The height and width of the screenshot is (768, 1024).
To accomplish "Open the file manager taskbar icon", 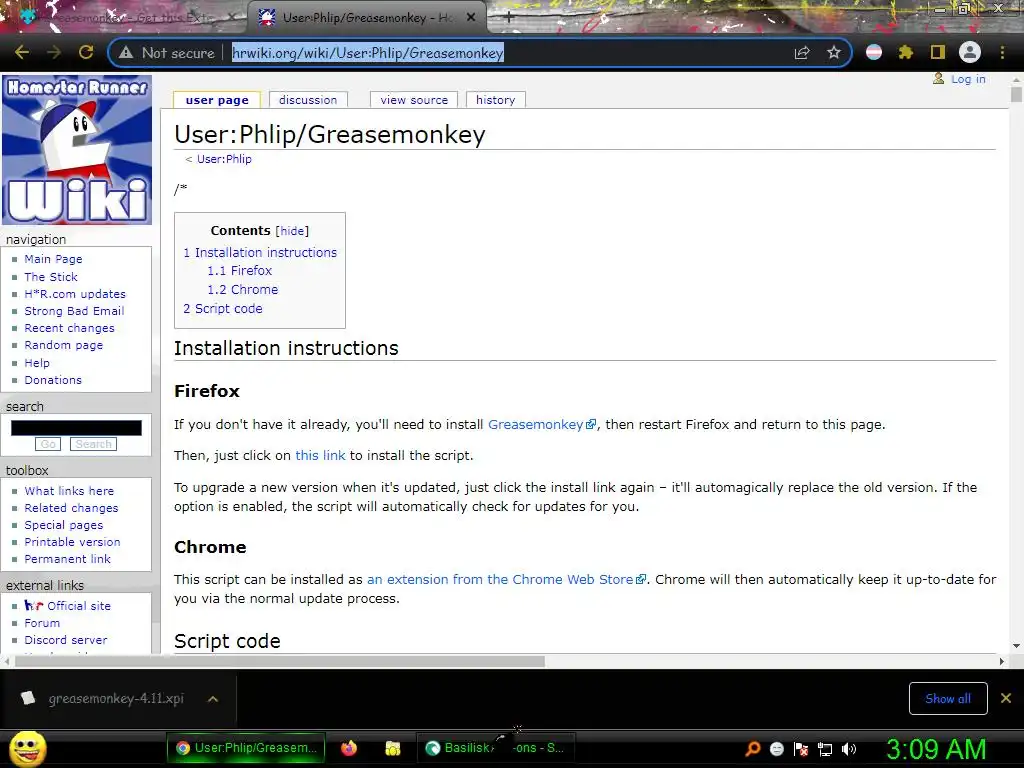I will tap(392, 748).
